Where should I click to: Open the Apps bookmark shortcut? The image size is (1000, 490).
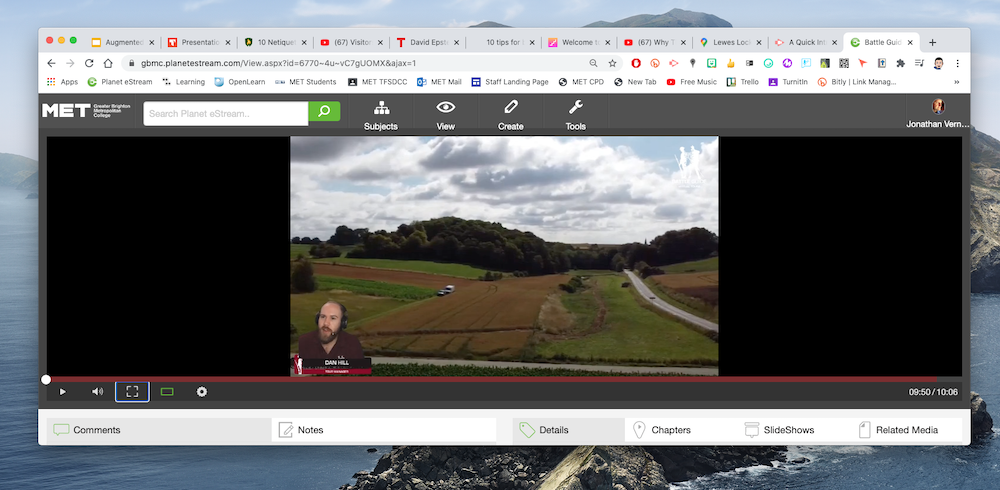(62, 82)
